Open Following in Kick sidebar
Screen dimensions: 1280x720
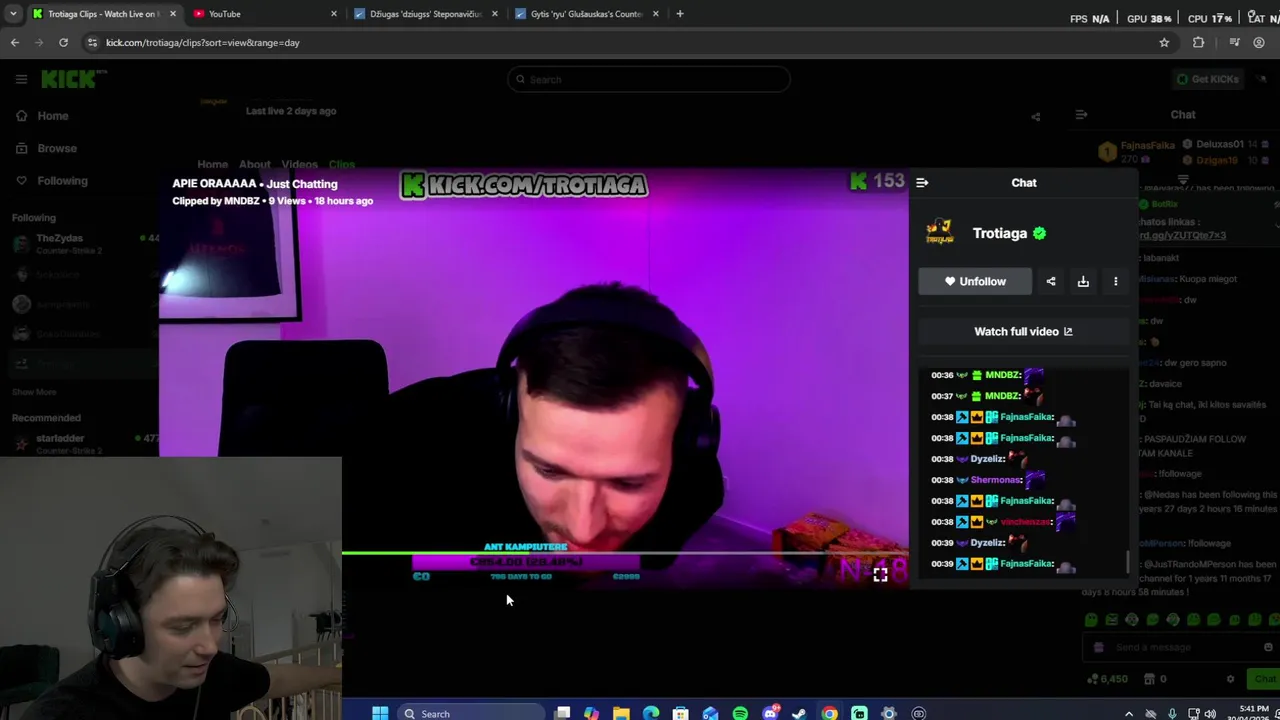[62, 181]
